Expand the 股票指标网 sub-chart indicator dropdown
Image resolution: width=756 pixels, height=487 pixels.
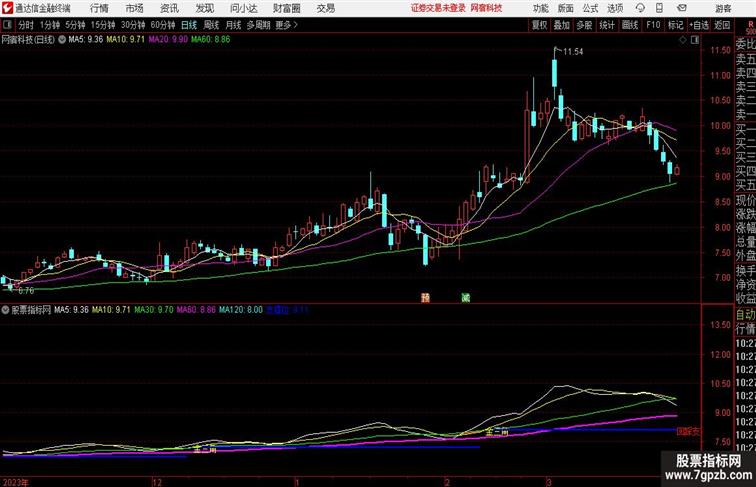pyautogui.click(x=5, y=310)
